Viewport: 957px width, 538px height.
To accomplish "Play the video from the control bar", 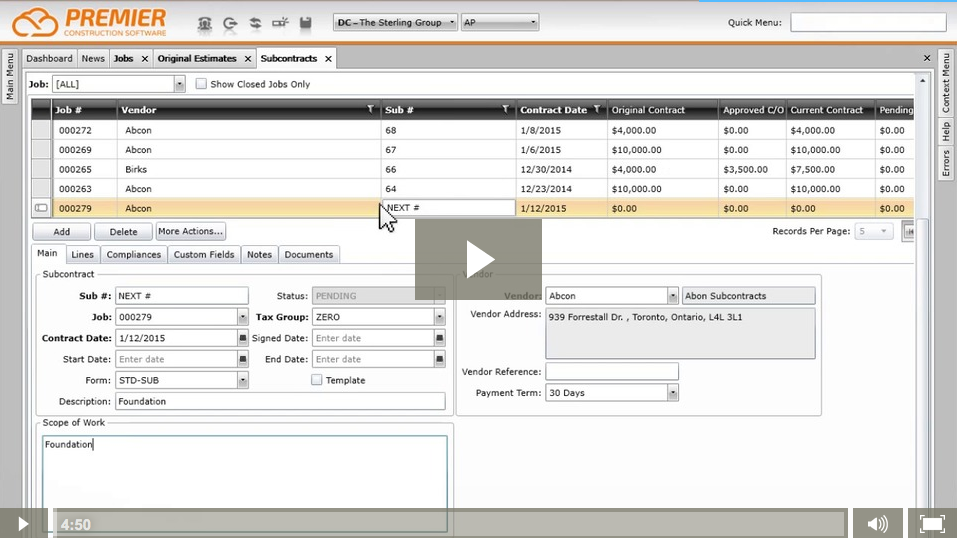I will [x=23, y=523].
